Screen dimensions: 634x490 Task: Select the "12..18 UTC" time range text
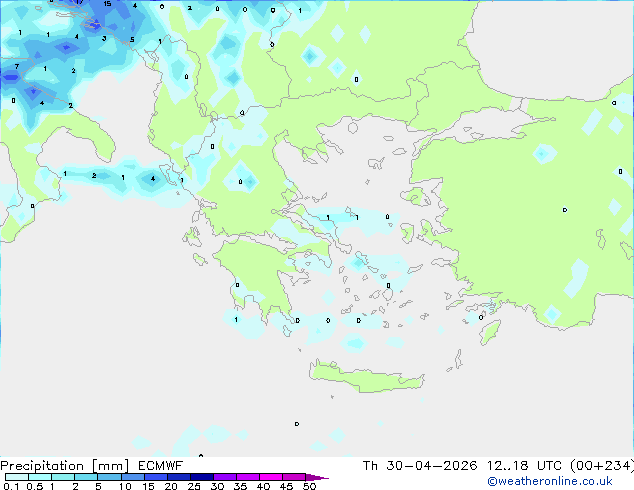click(524, 466)
